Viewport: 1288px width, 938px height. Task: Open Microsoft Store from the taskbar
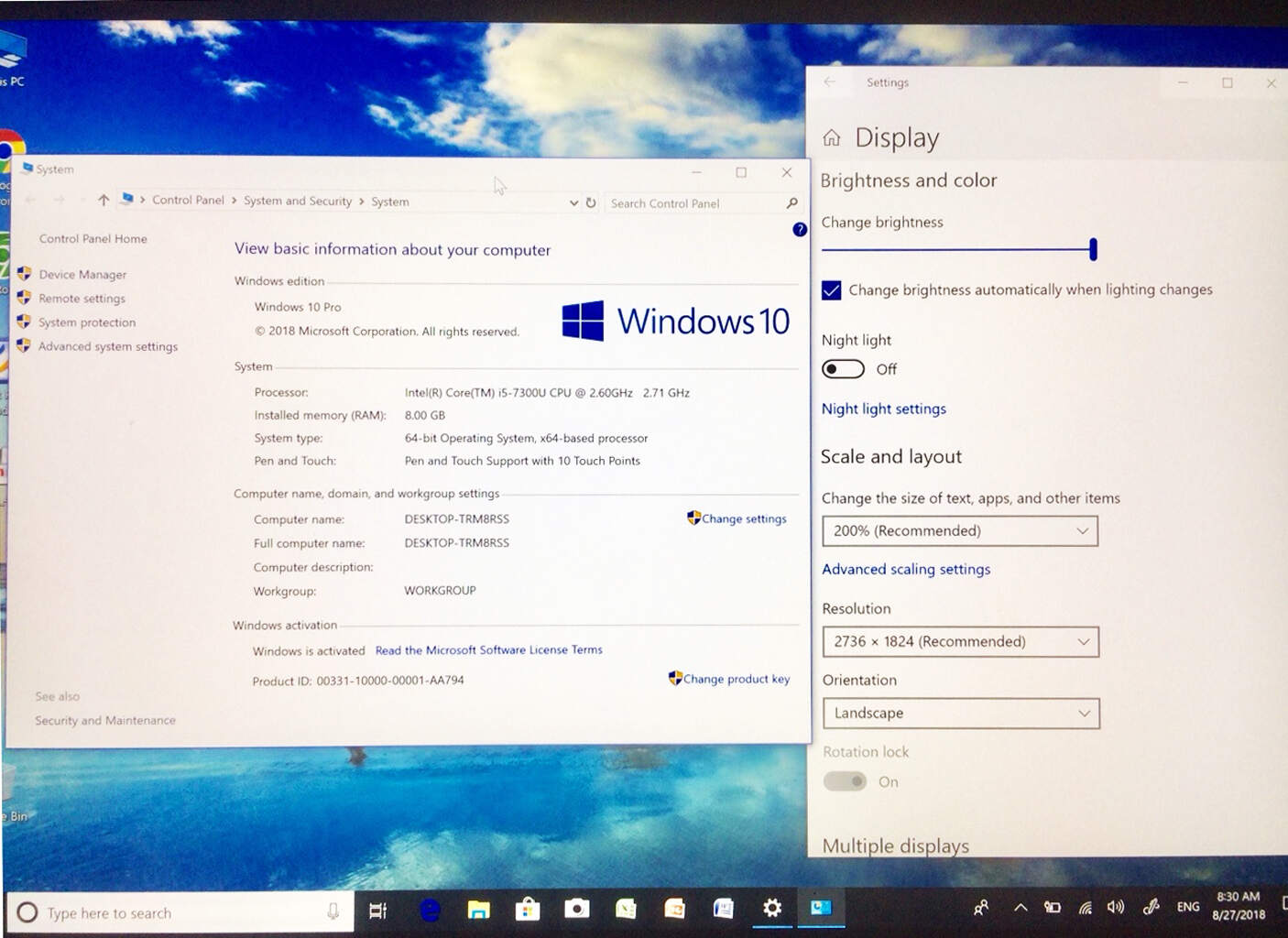[x=528, y=909]
